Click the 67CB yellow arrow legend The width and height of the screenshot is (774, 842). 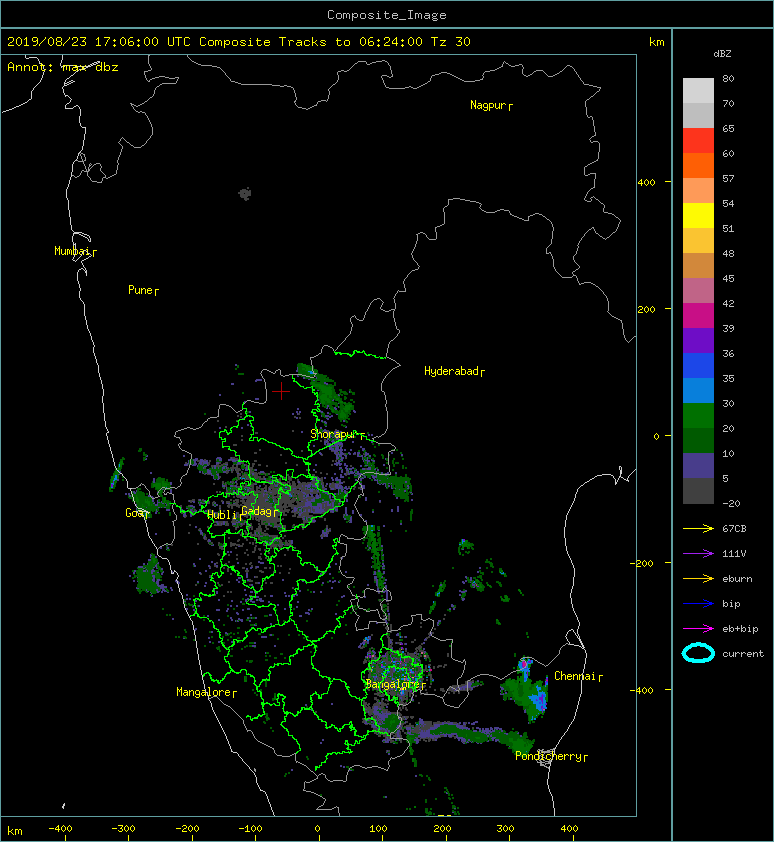[x=698, y=528]
